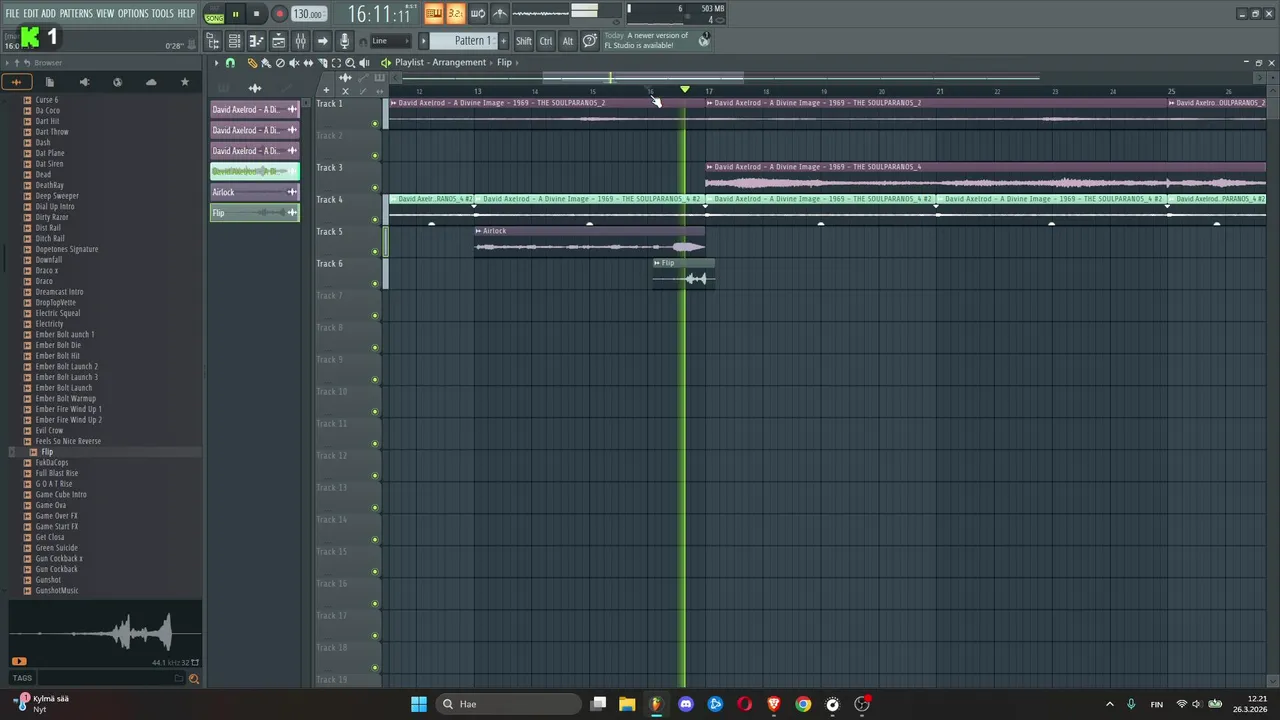Click the globe update notification icon
1280x720 pixels.
point(704,40)
